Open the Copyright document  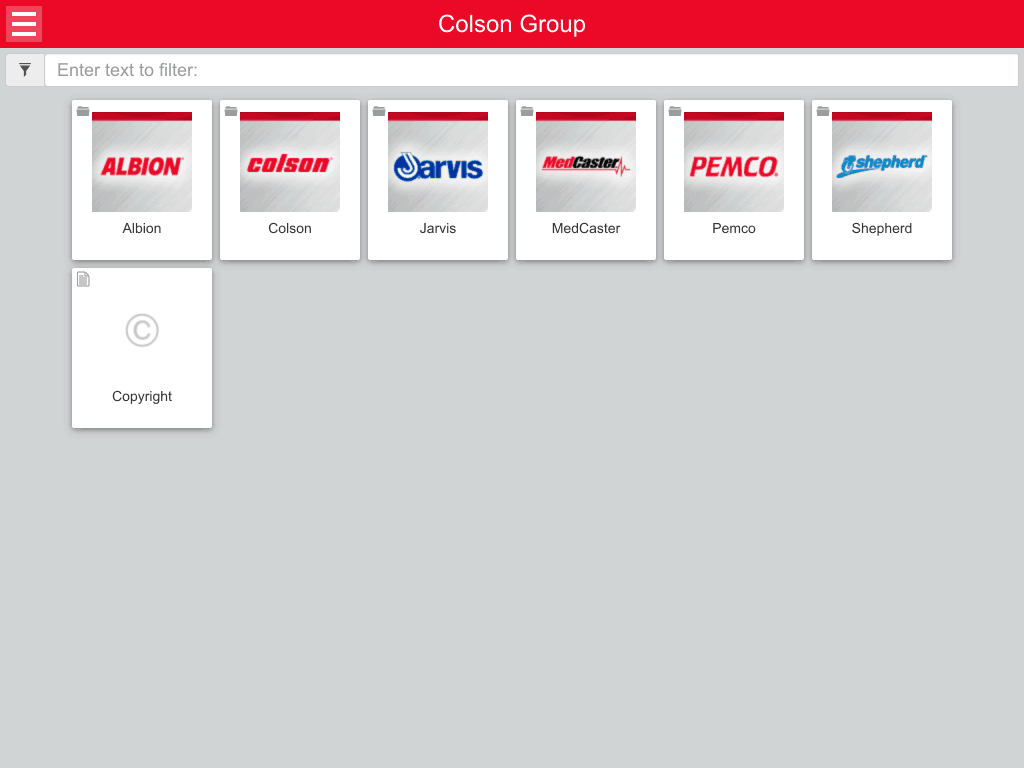(x=142, y=348)
